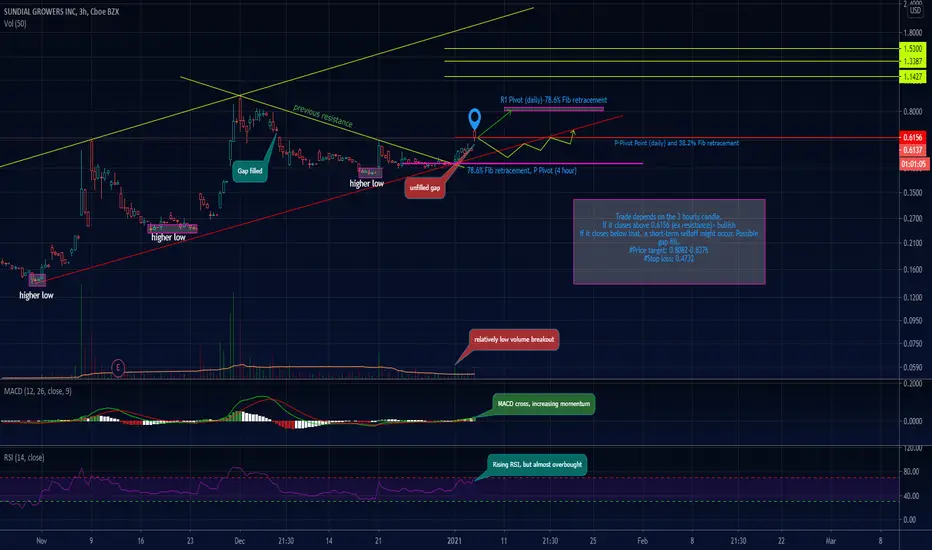Open the RSI (14, close) indicator legend
The width and height of the screenshot is (932, 550).
pyautogui.click(x=24, y=457)
